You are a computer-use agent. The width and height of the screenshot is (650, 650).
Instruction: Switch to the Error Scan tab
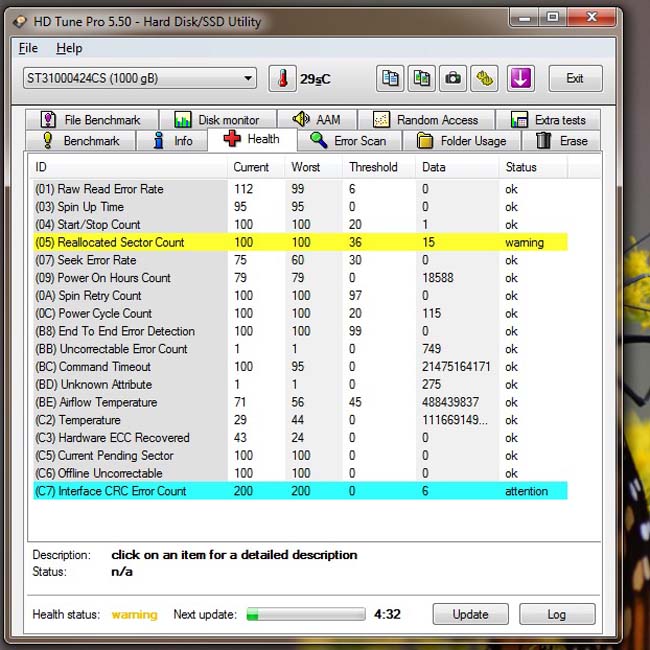coord(349,141)
